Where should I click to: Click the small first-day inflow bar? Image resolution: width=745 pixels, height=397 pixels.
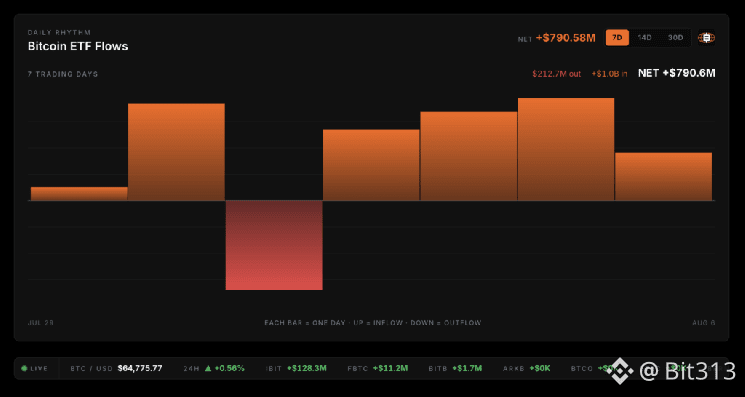79,194
